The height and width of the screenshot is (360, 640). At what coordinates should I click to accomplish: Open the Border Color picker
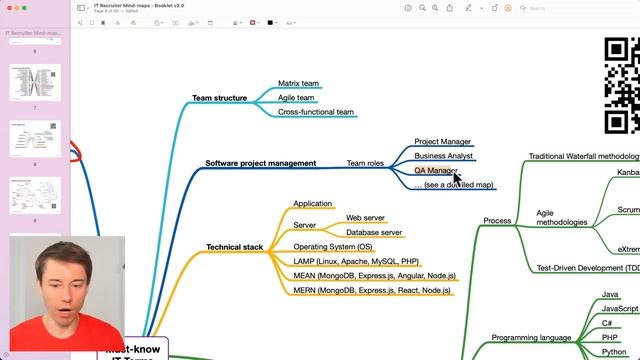tap(254, 23)
